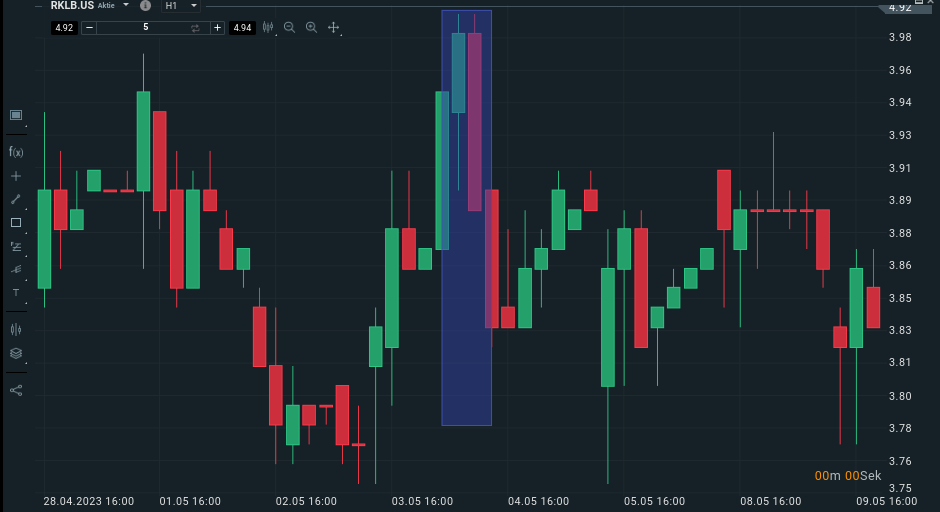This screenshot has height=512, width=940.
Task: Click the 3.98 price axis label
Action: click(x=900, y=37)
